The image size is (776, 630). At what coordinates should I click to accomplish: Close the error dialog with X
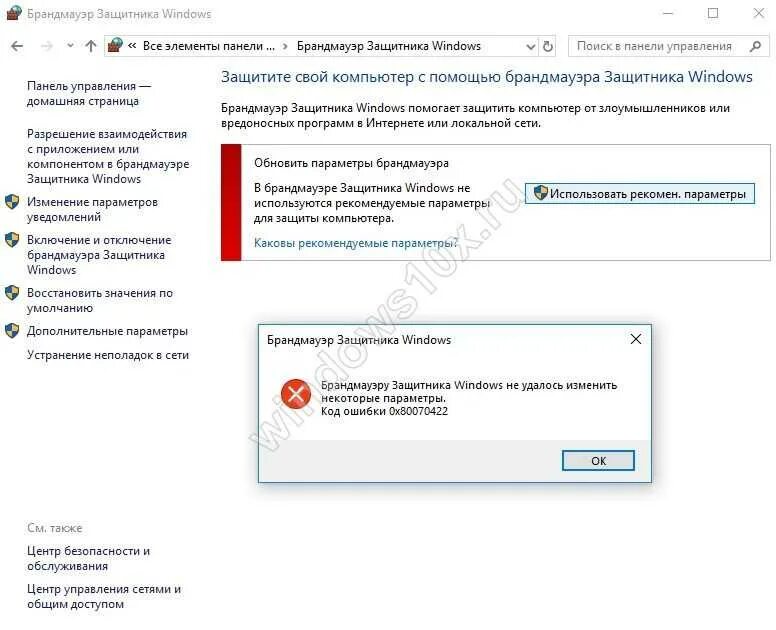tap(636, 339)
